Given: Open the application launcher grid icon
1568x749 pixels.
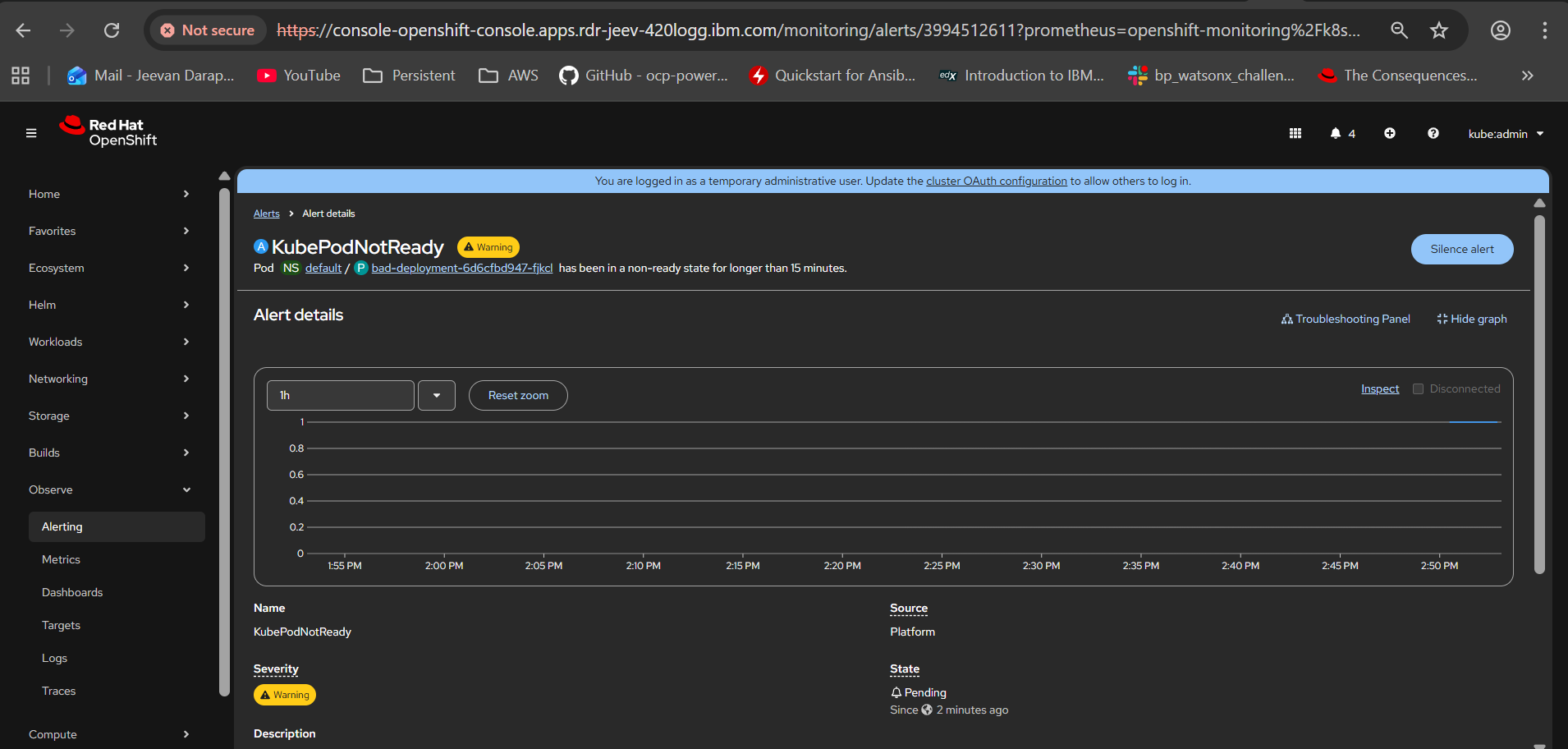Looking at the screenshot, I should point(1295,133).
